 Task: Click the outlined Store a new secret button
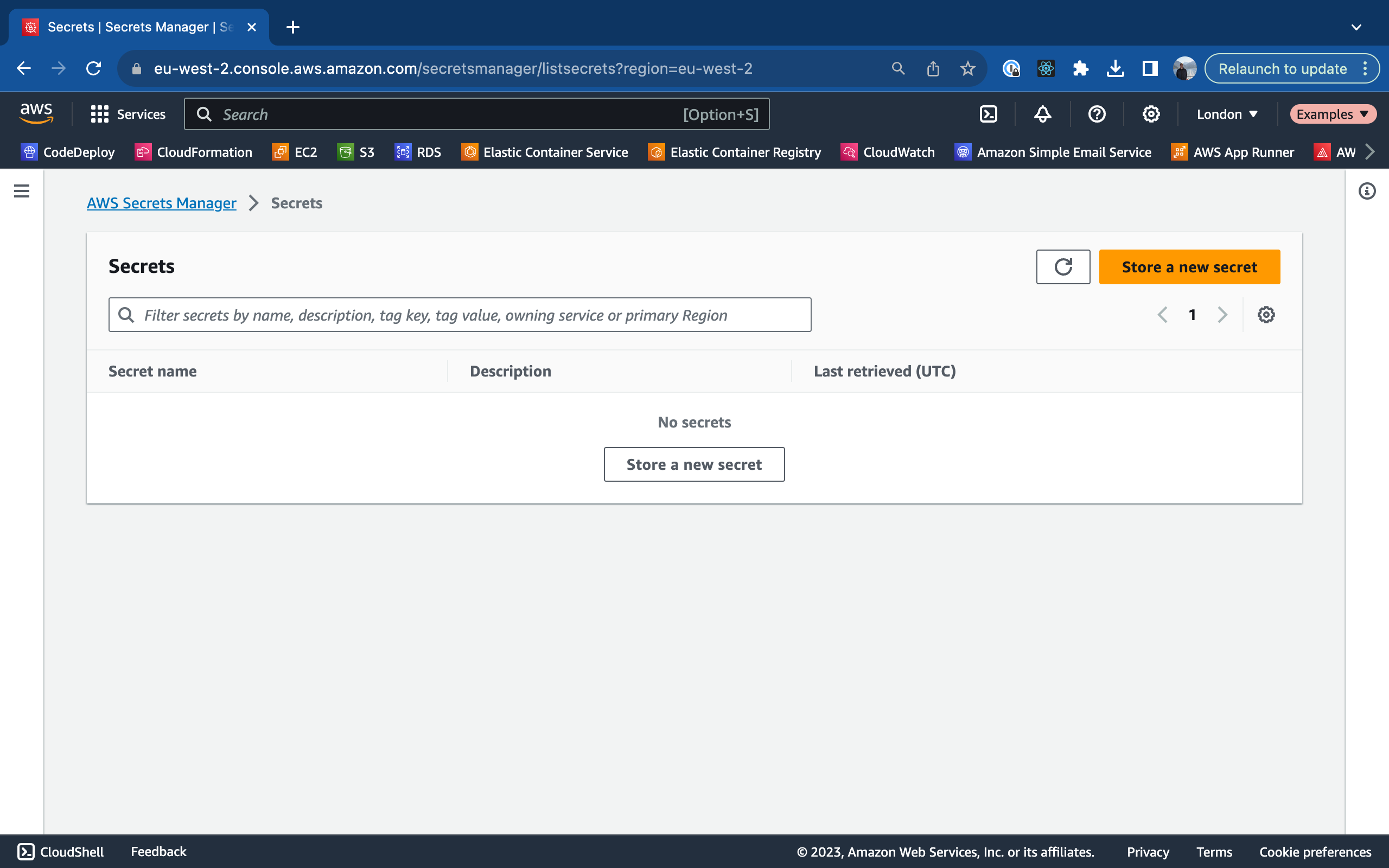[x=694, y=464]
